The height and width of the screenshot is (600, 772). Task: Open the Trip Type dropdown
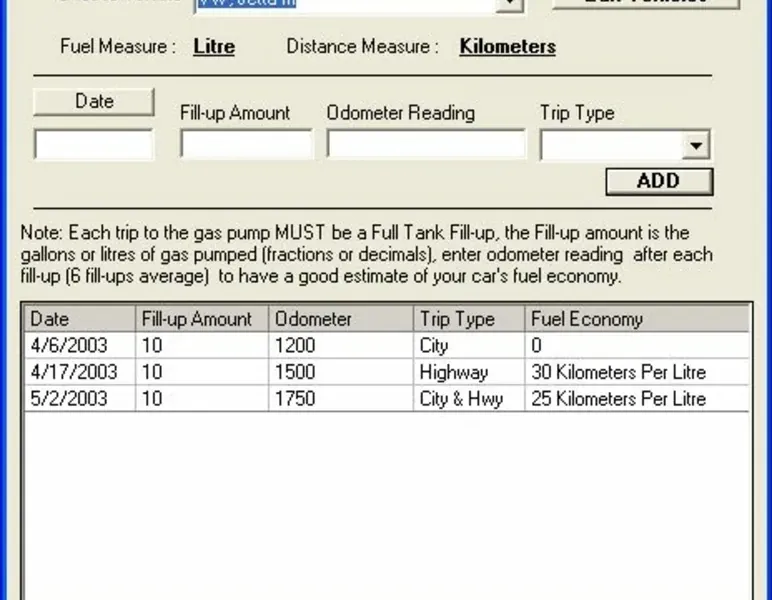click(696, 145)
